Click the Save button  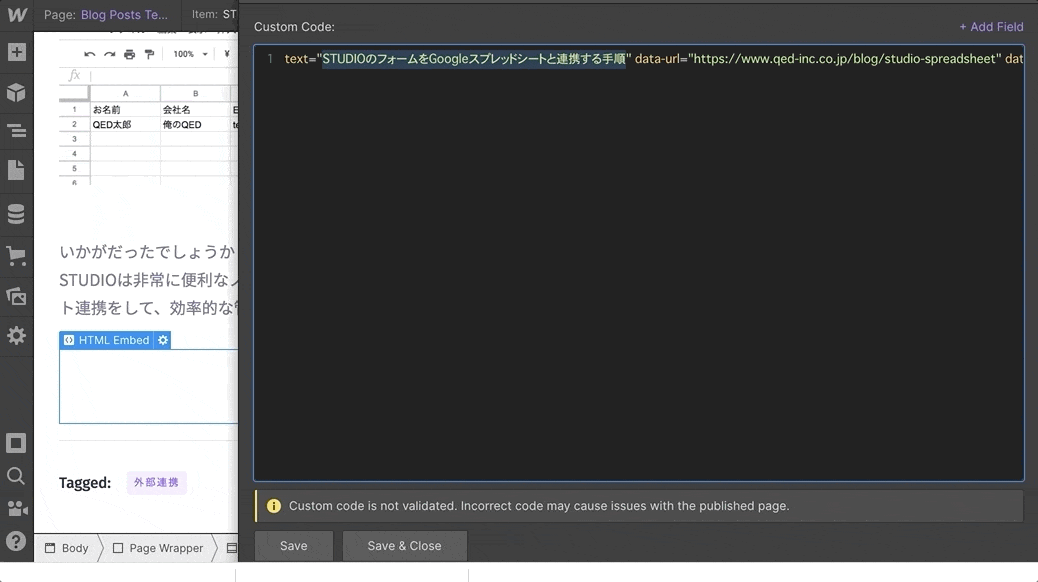(x=294, y=546)
